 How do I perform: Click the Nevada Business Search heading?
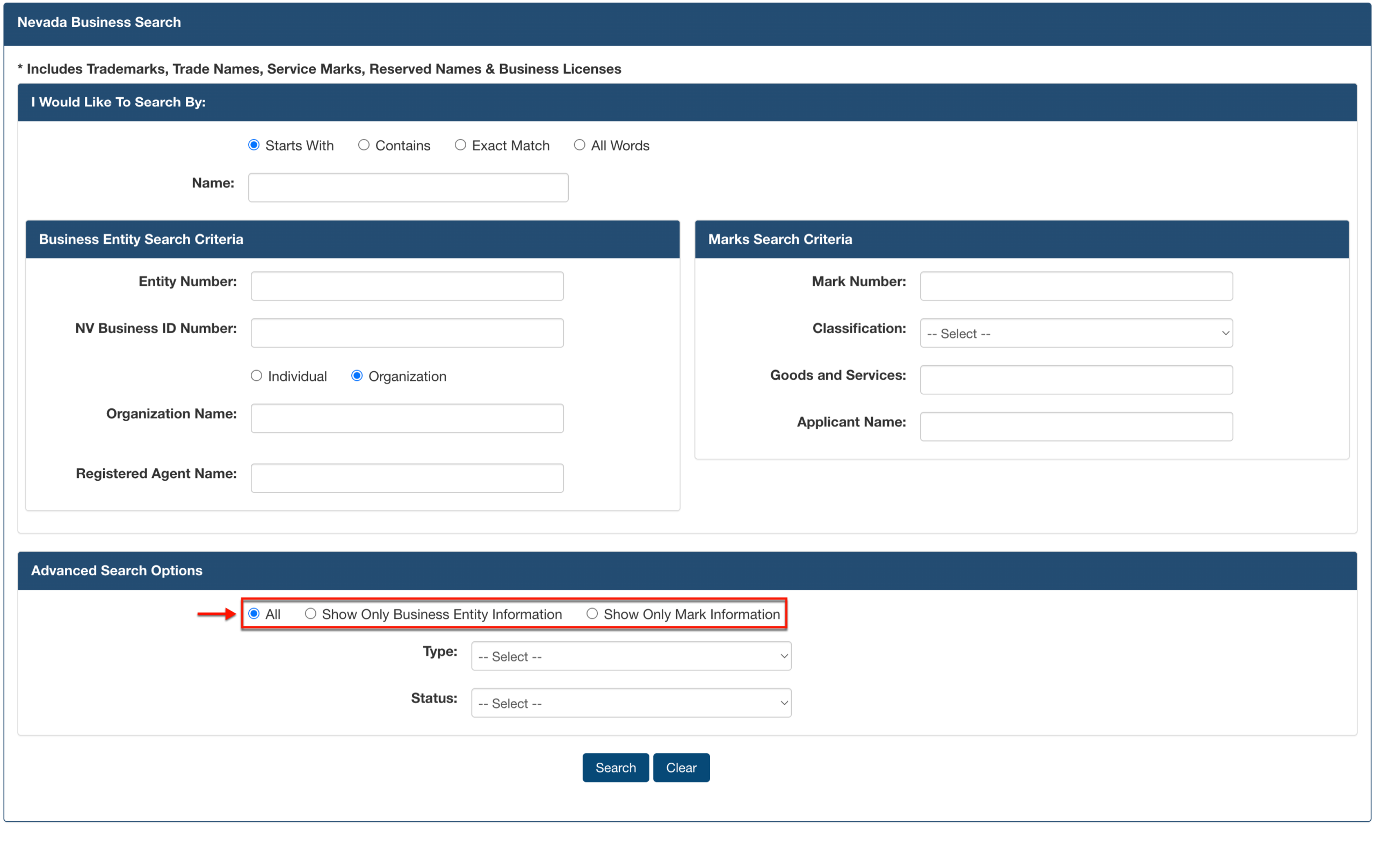99,22
